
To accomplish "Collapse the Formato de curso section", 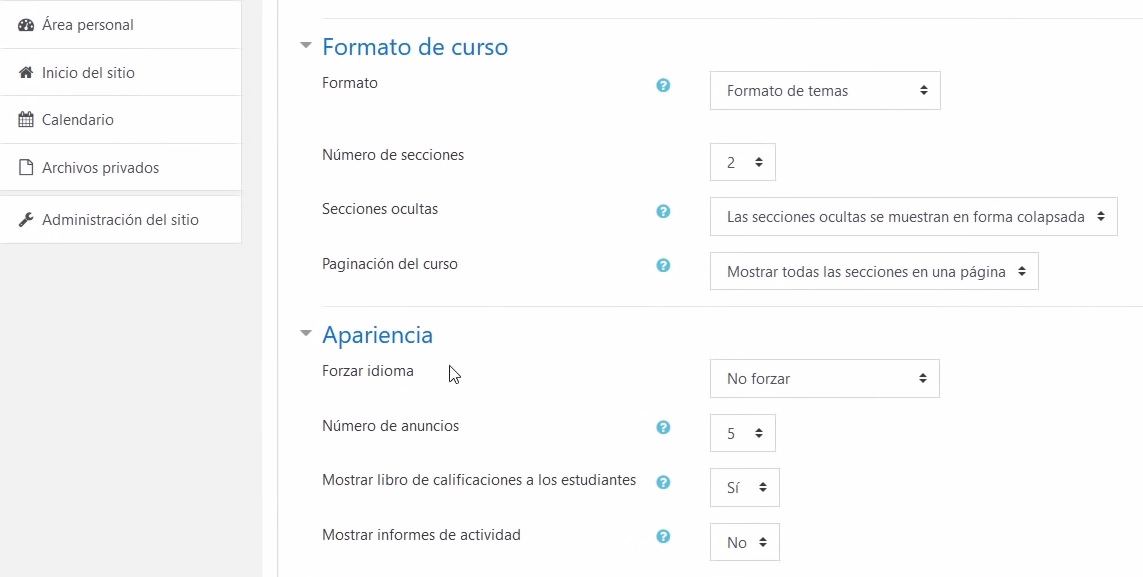I will click(306, 45).
